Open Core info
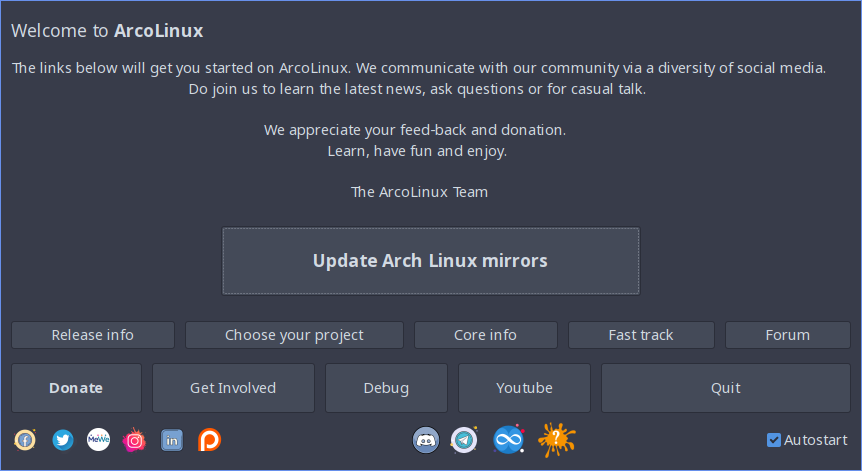Screen dimensions: 862x471 pyautogui.click(x=485, y=335)
